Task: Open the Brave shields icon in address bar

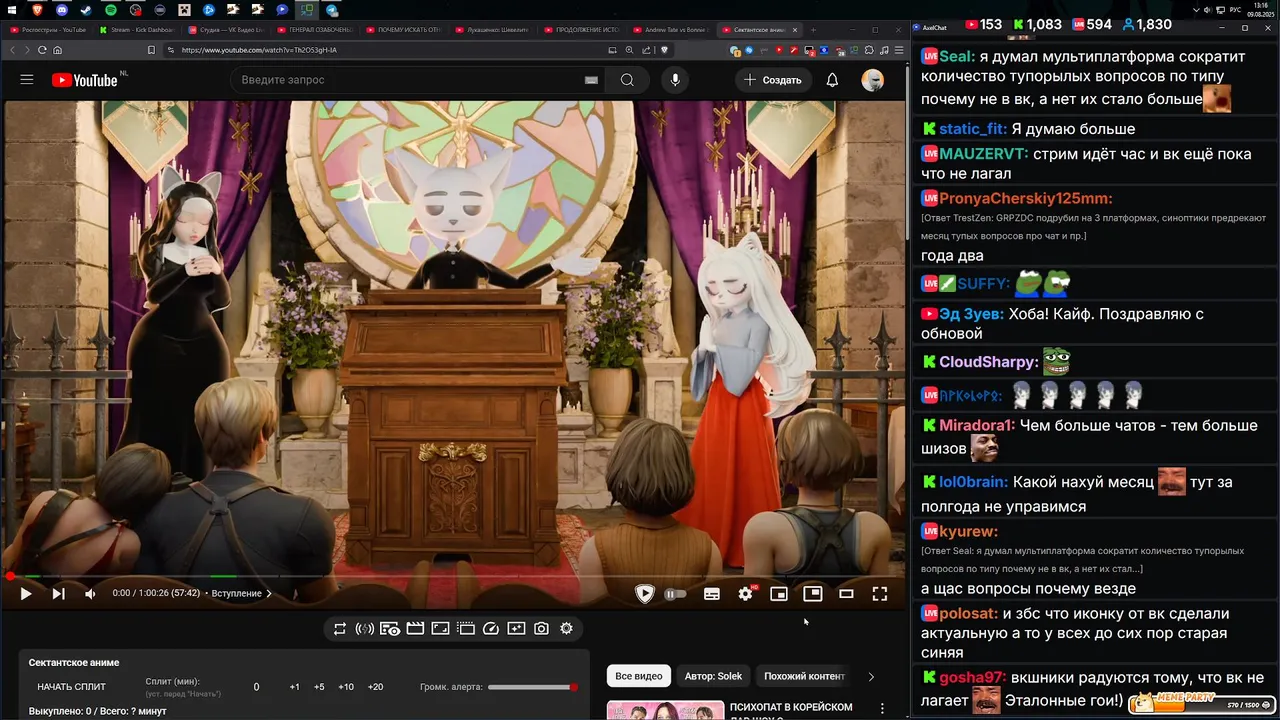Action: pos(664,50)
